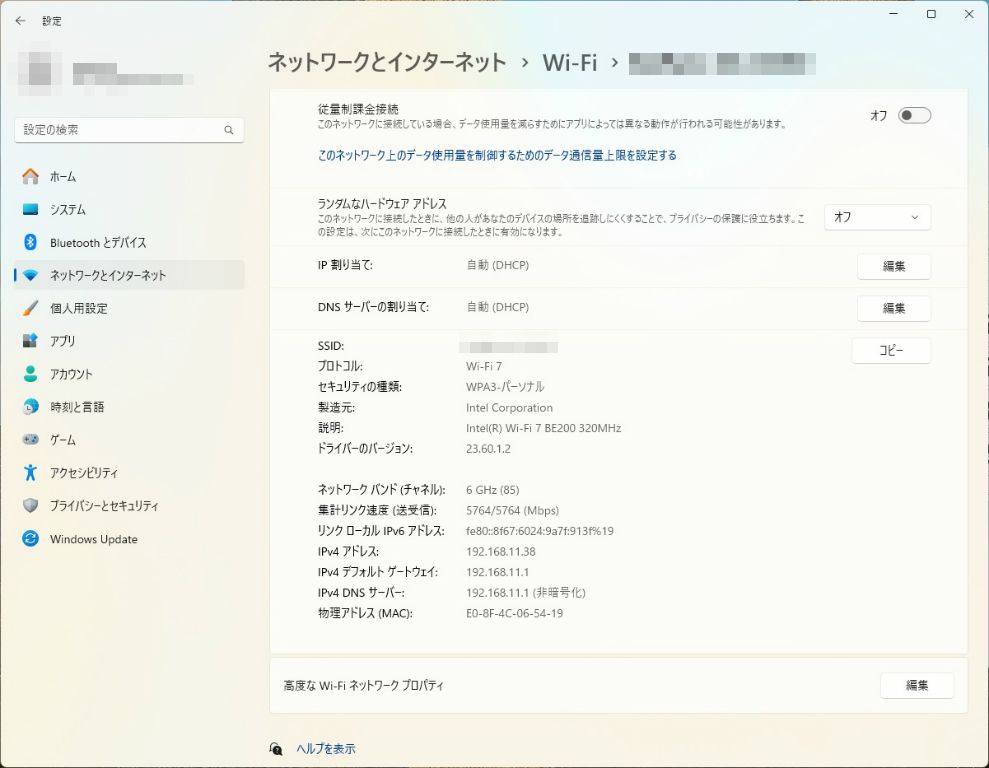Click the IPv4 address value 192.168.11.38

tap(501, 552)
